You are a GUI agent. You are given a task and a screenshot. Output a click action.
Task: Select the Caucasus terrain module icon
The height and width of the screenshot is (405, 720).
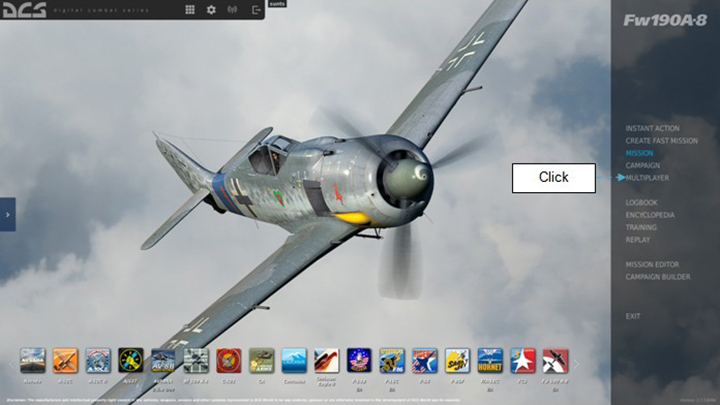pos(294,360)
